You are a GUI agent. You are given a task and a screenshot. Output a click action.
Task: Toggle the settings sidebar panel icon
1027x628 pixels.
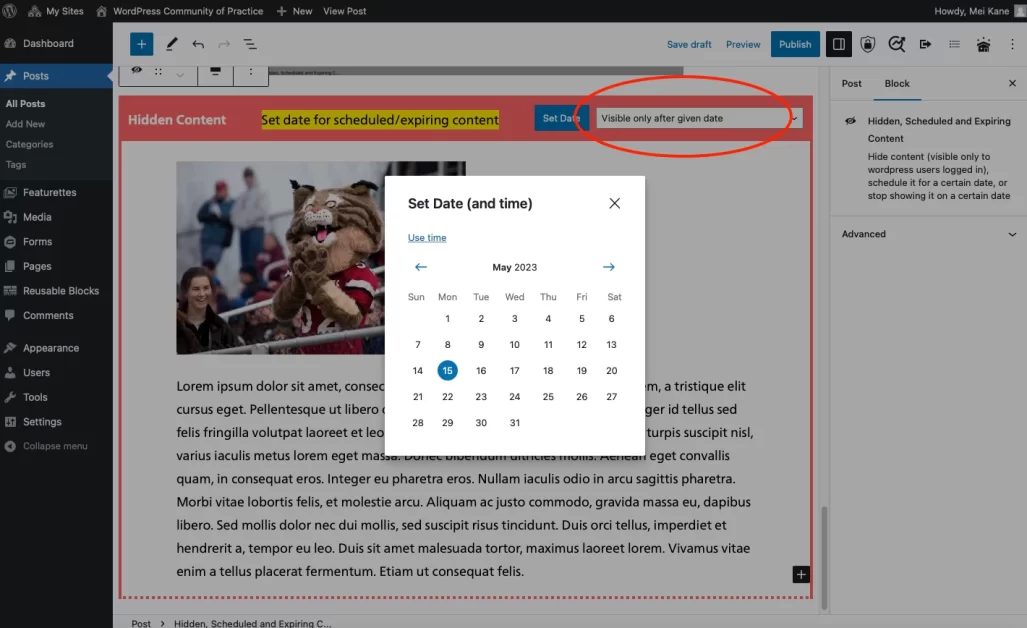point(838,44)
